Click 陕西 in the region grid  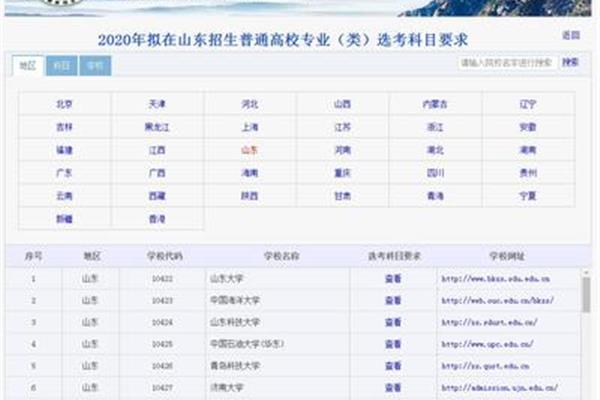(x=250, y=196)
